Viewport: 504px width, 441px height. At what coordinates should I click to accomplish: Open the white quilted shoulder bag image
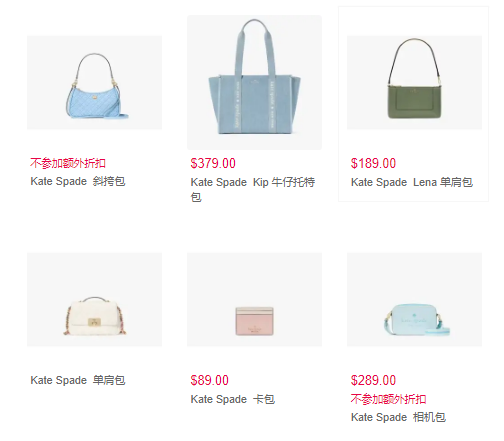click(94, 299)
